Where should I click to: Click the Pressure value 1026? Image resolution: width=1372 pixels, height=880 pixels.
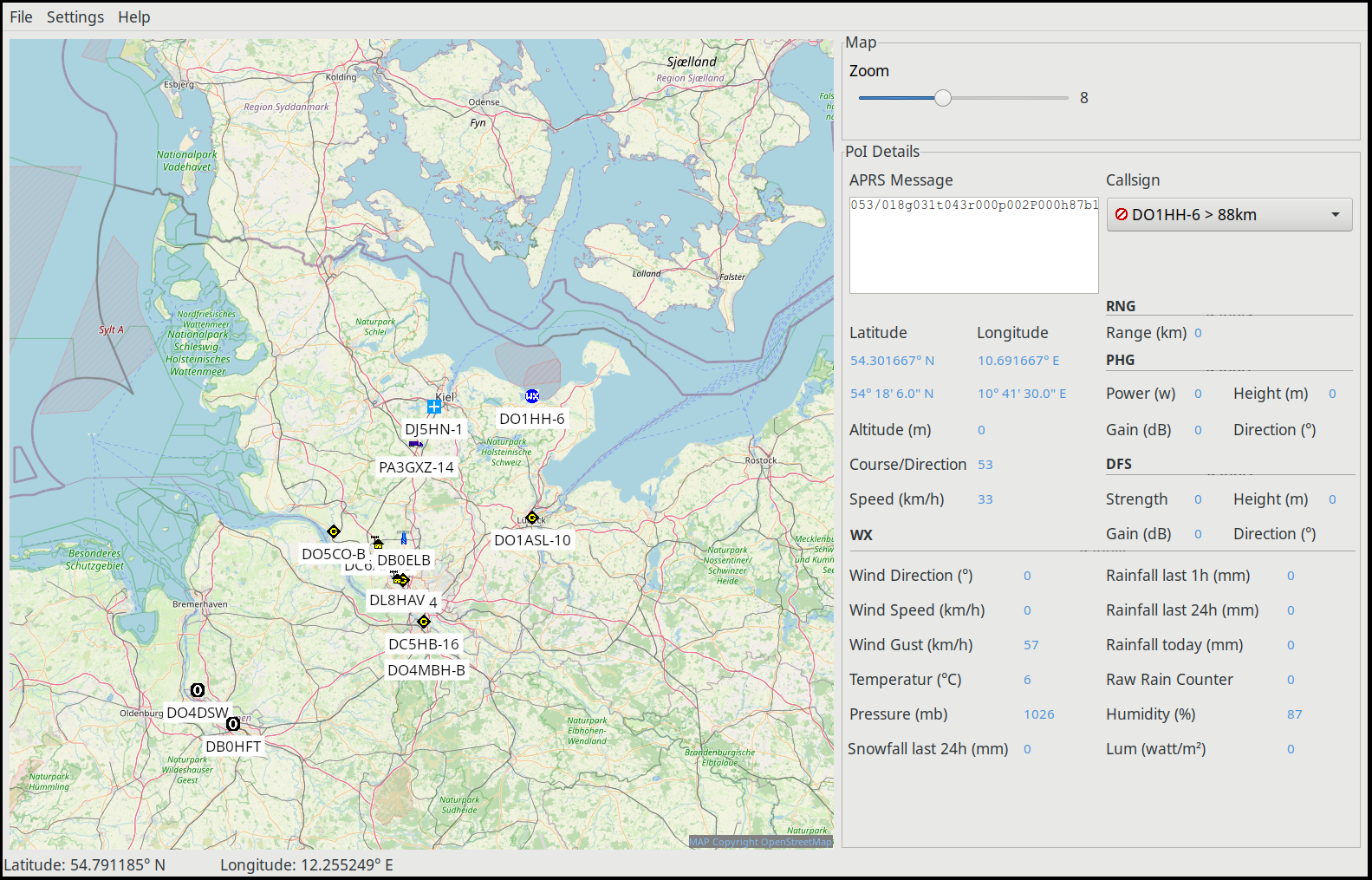[1039, 714]
